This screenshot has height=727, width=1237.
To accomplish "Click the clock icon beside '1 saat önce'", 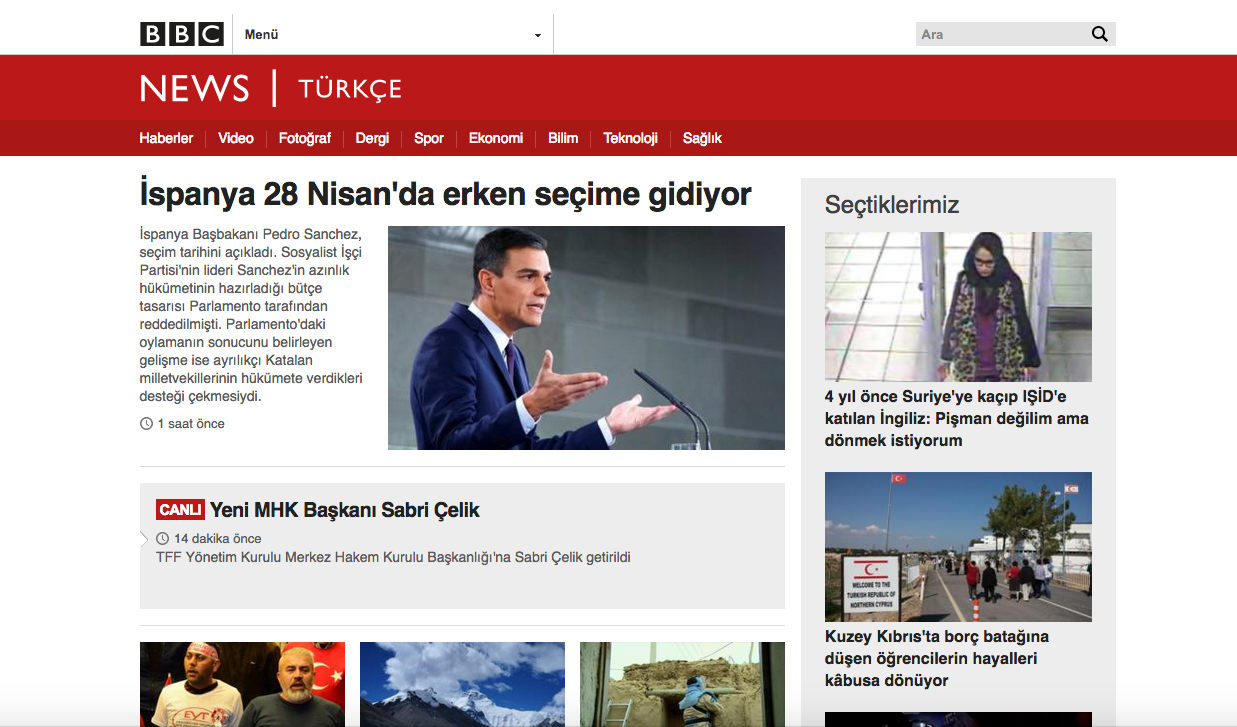I will point(146,423).
